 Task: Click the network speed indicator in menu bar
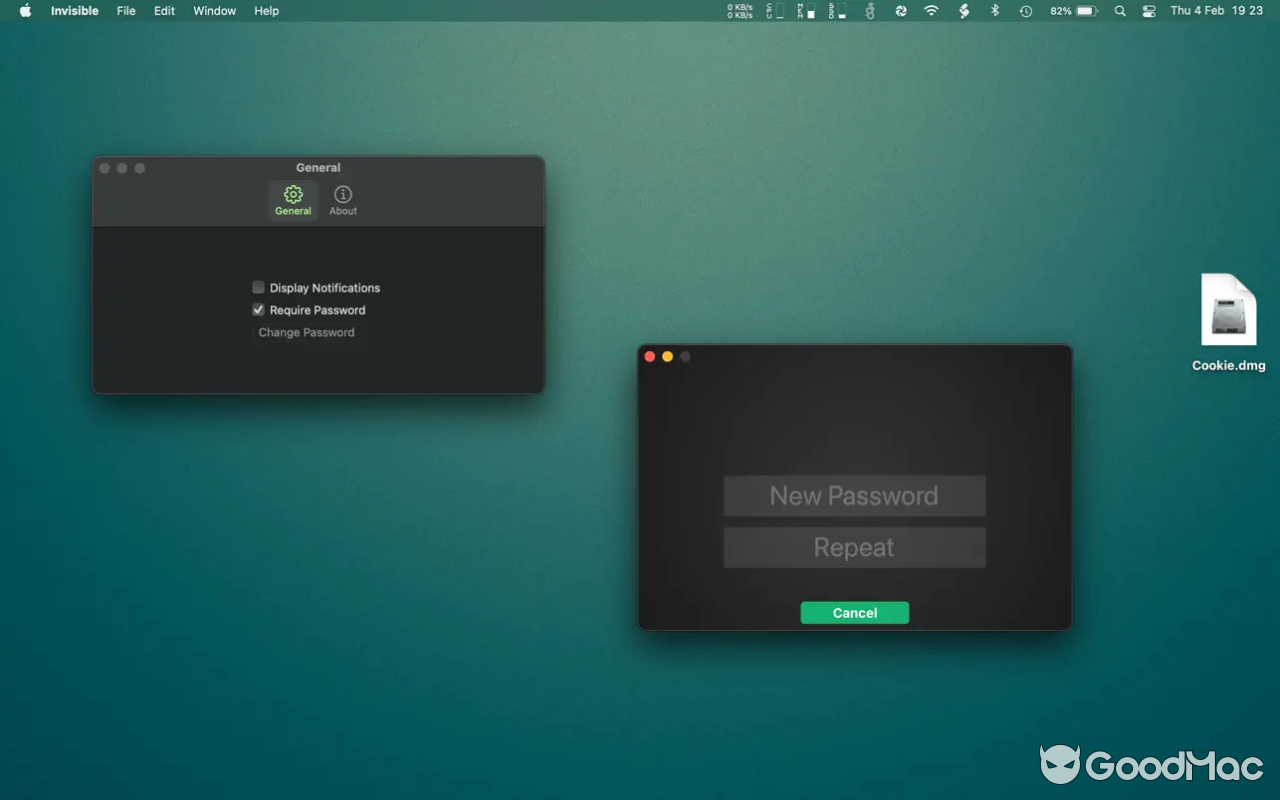point(738,11)
